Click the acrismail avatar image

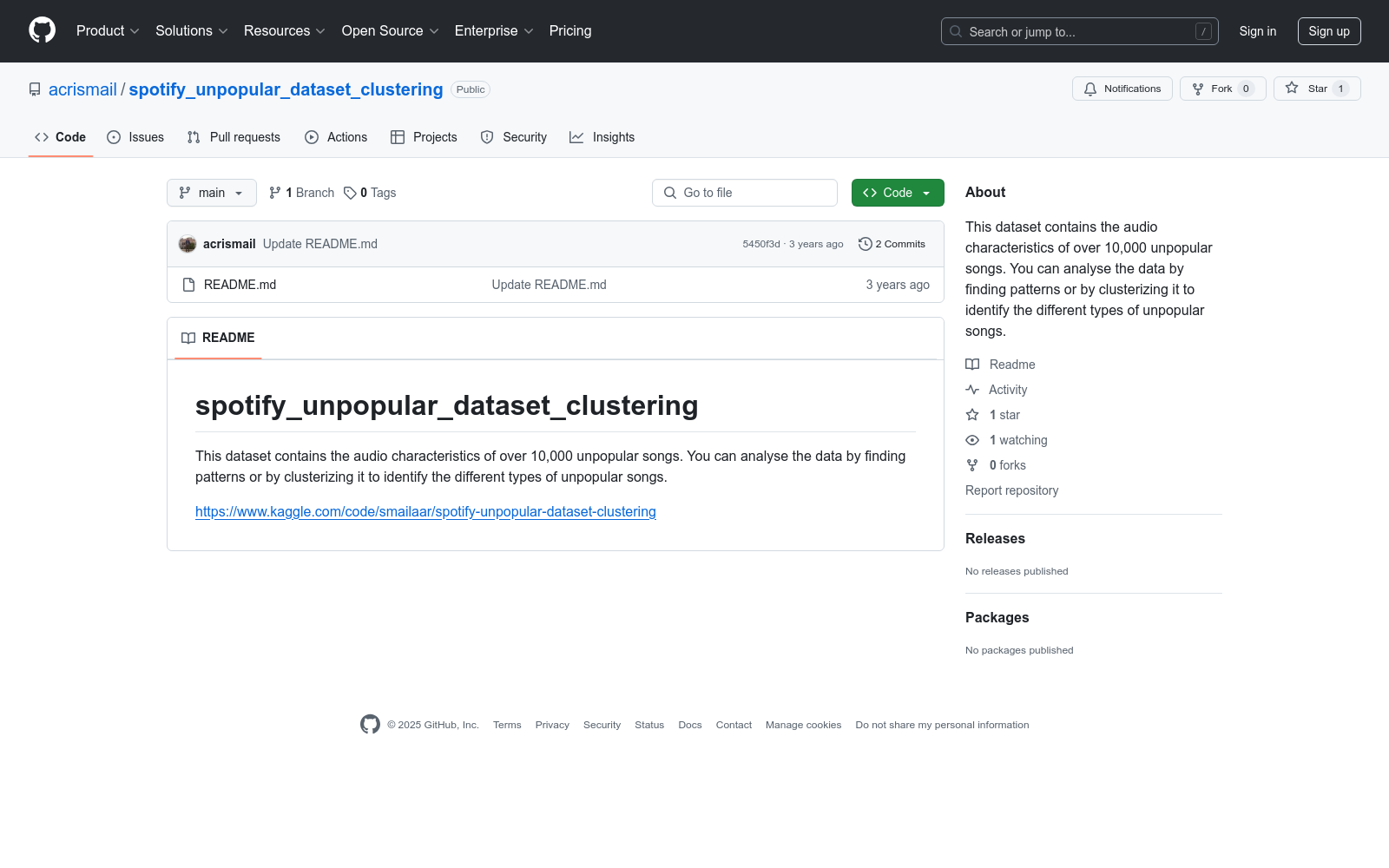[188, 244]
